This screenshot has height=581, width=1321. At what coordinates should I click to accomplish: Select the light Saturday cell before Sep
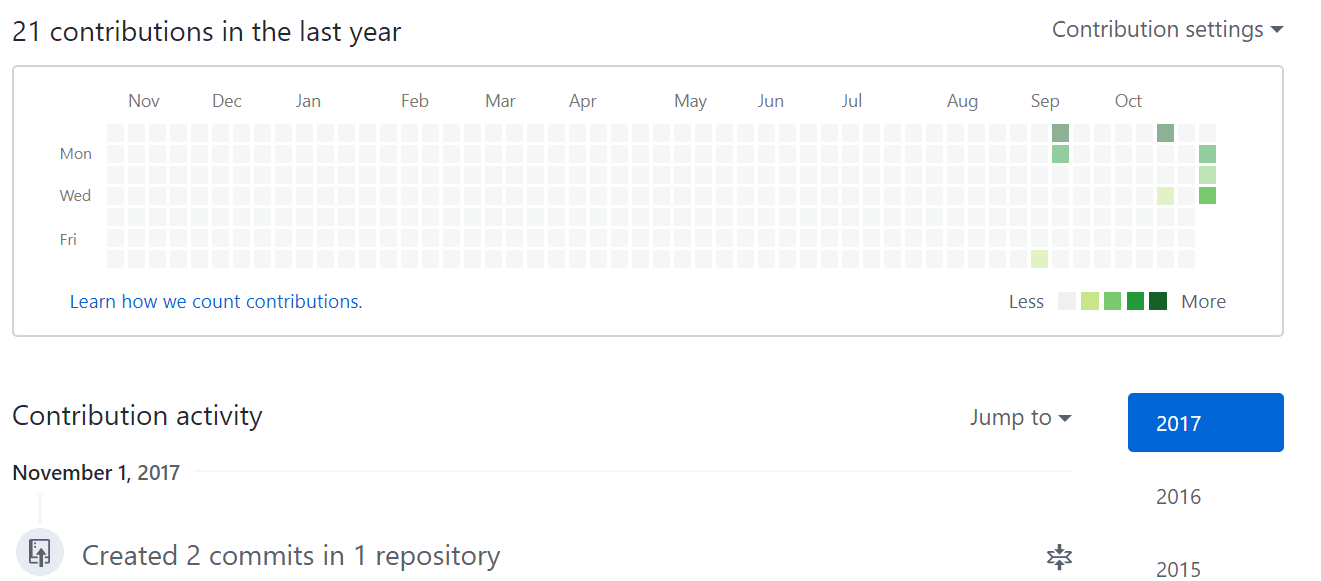coord(1040,259)
